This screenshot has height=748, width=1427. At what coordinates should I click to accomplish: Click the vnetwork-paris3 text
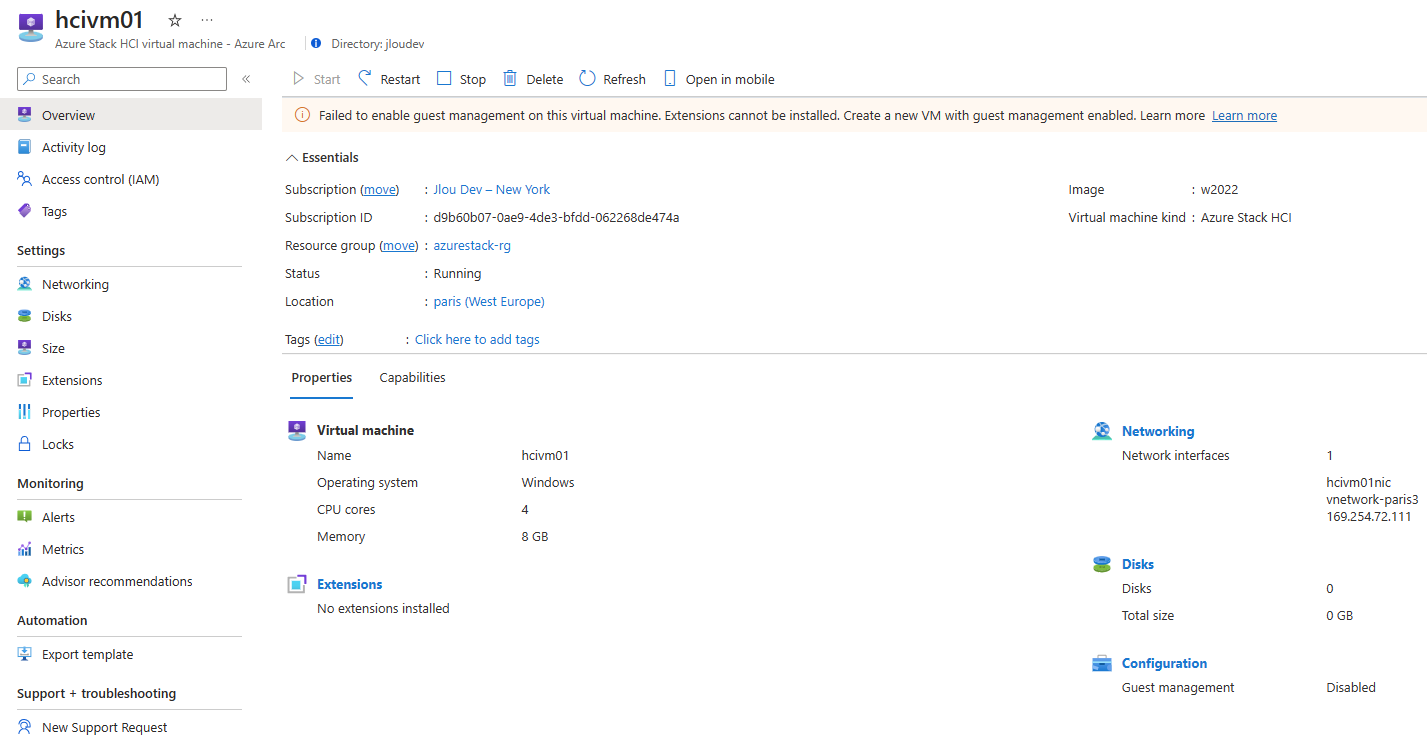pyautogui.click(x=1372, y=500)
